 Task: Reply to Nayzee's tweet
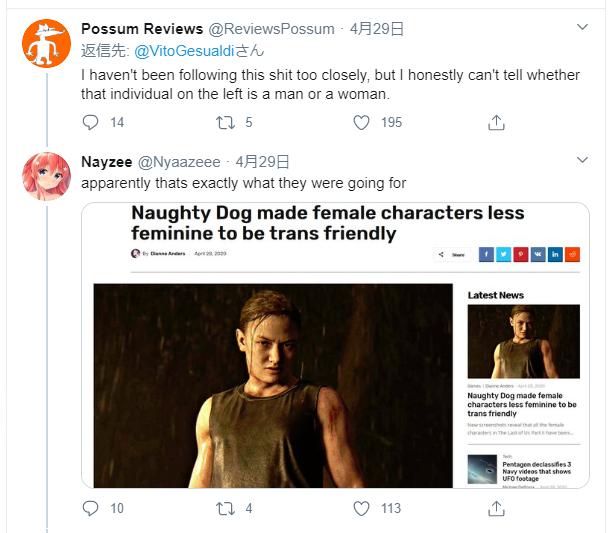pos(91,508)
